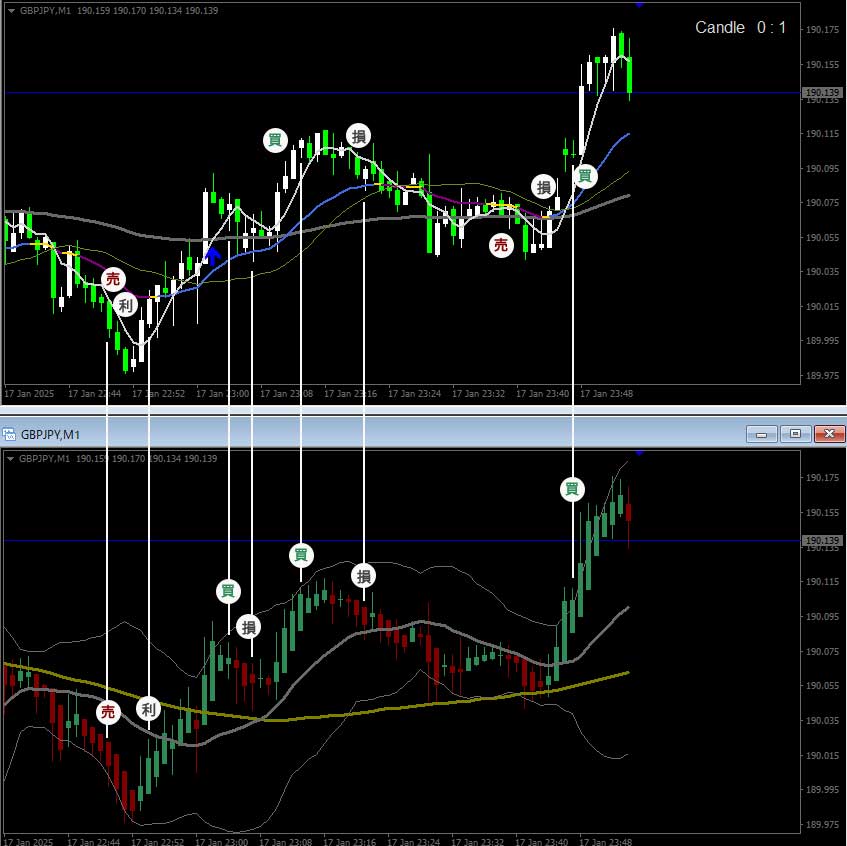Click the 損 marker near 23:00 in lower chart
The image size is (847, 846).
coord(249,627)
